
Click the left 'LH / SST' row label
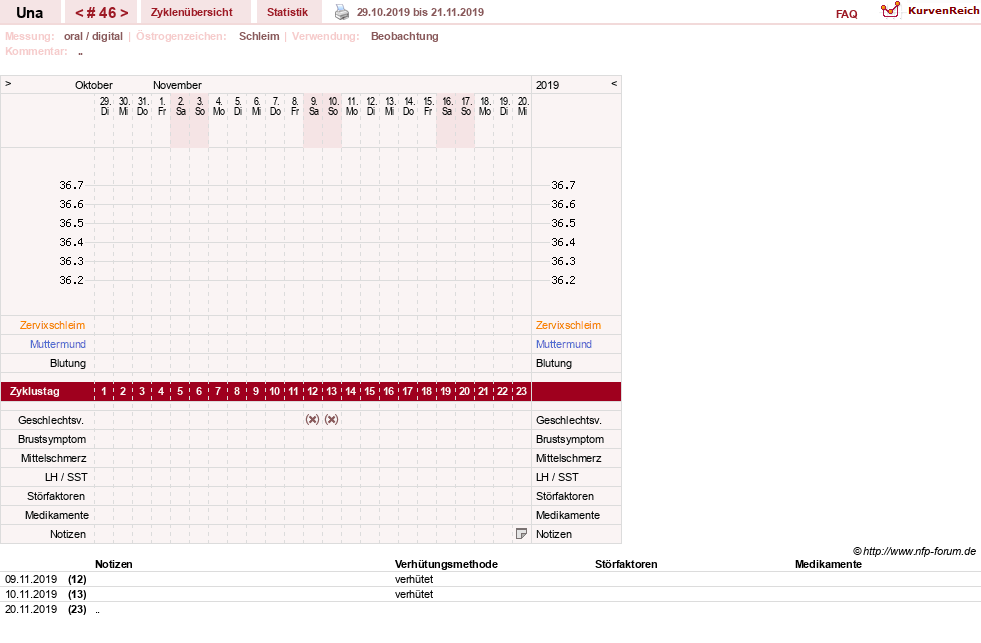[x=66, y=477]
